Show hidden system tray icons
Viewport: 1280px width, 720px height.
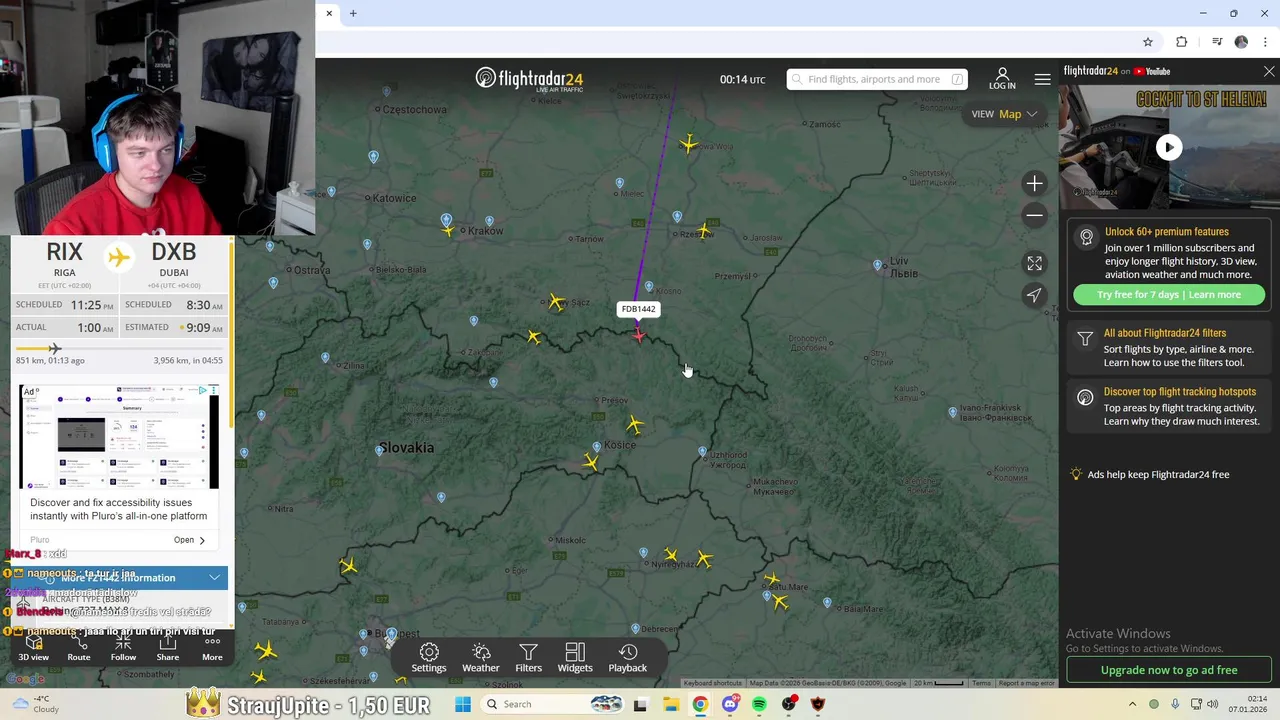[1132, 704]
